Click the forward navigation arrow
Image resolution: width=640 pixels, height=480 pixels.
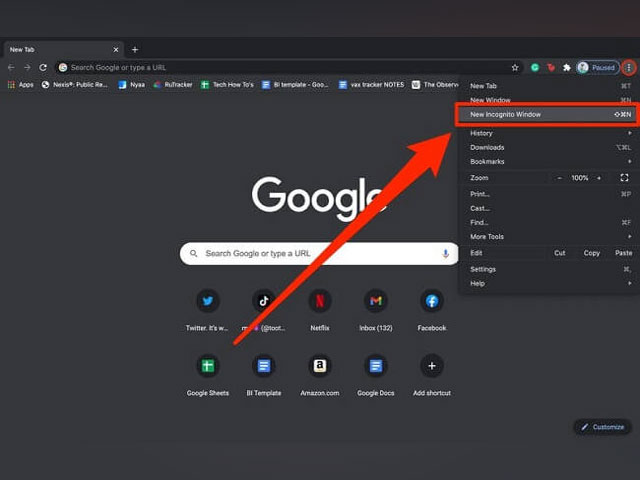(27, 67)
